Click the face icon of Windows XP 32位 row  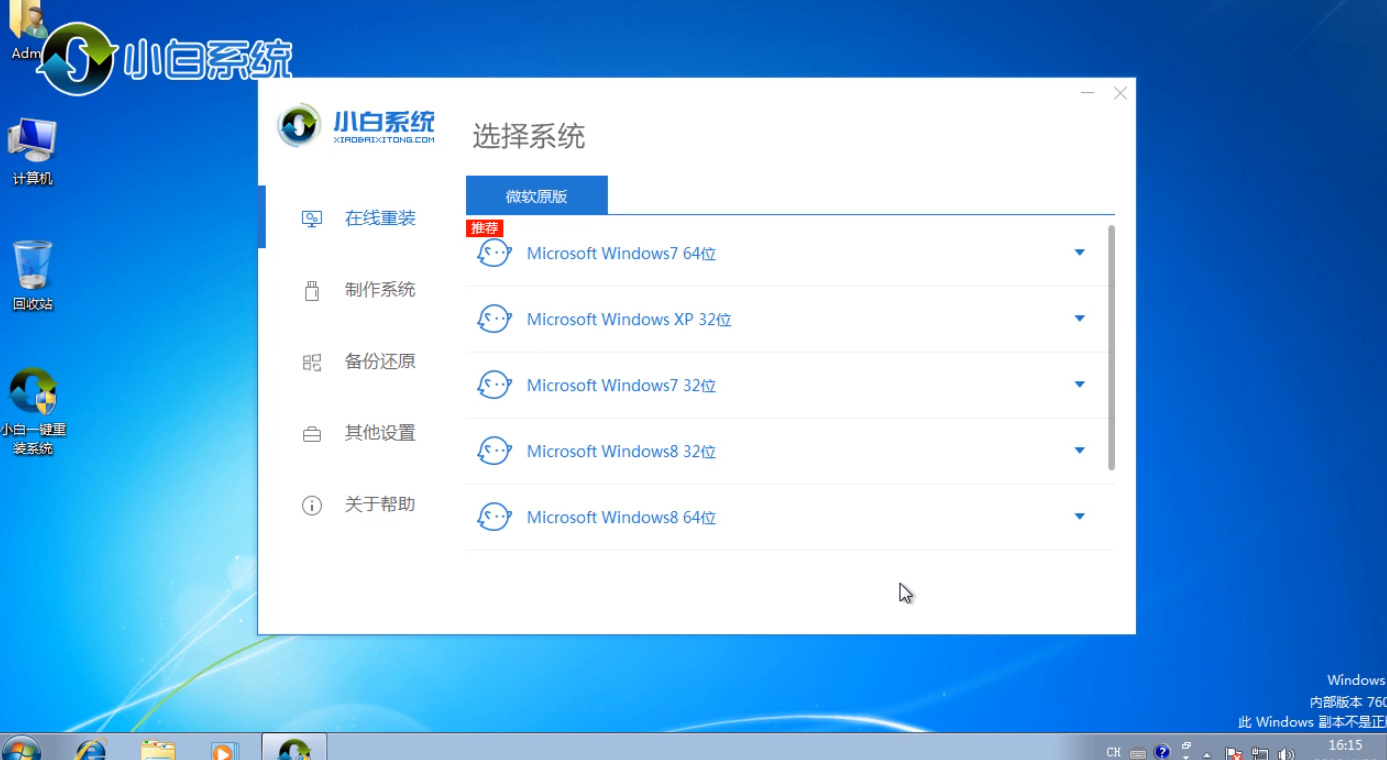point(494,319)
